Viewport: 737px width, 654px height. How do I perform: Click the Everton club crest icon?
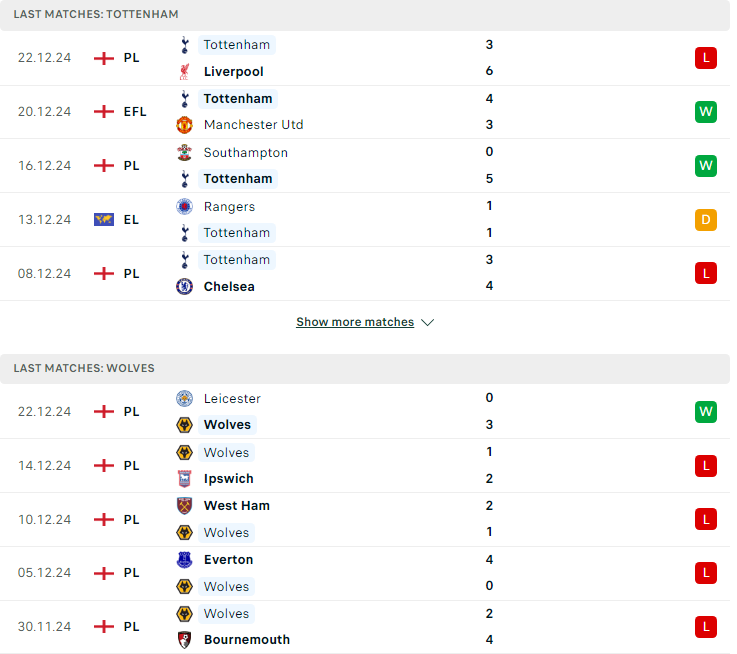click(184, 559)
